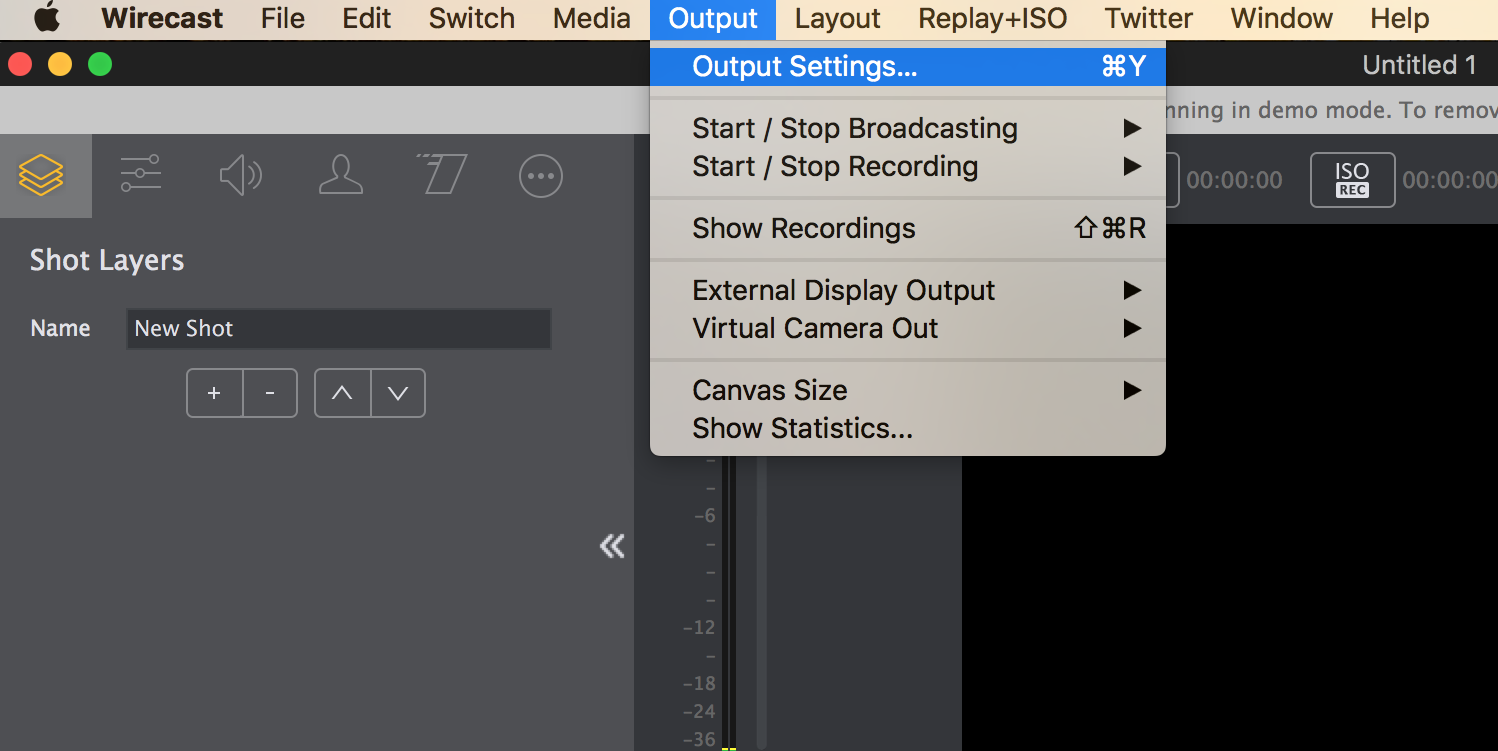This screenshot has height=751, width=1498.
Task: Expand the Start / Stop Recording submenu
Action: [908, 167]
